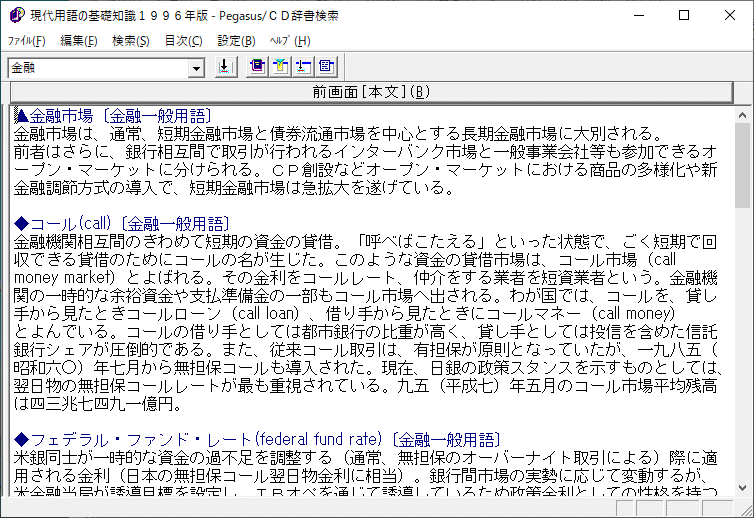Click the 前画面[本文](B) button
This screenshot has height=518, width=754.
coord(371,92)
